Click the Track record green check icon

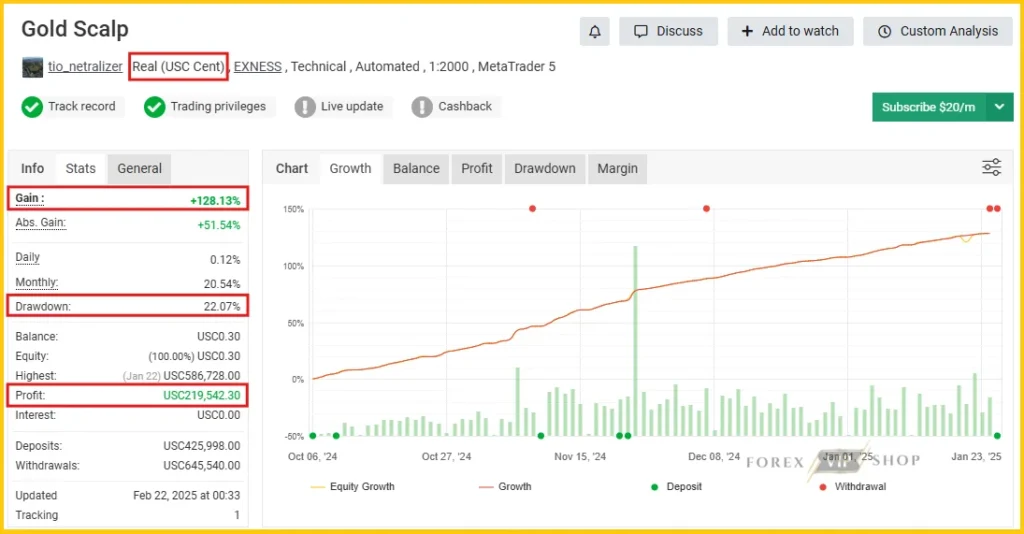point(32,107)
